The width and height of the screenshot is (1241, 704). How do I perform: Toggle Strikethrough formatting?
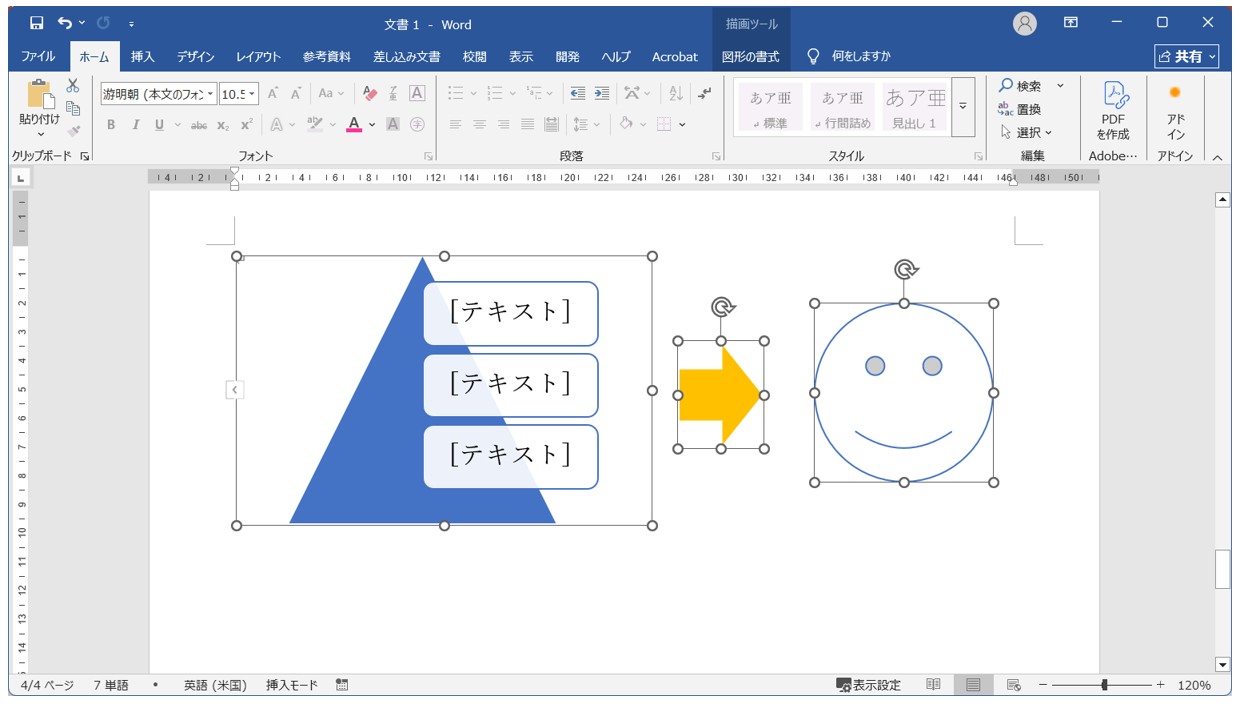198,125
